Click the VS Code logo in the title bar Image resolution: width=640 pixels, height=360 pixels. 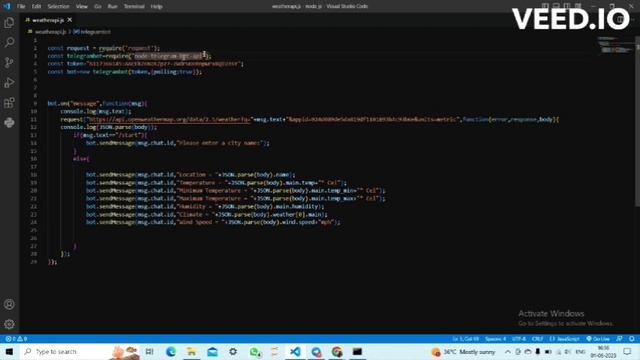click(x=7, y=6)
